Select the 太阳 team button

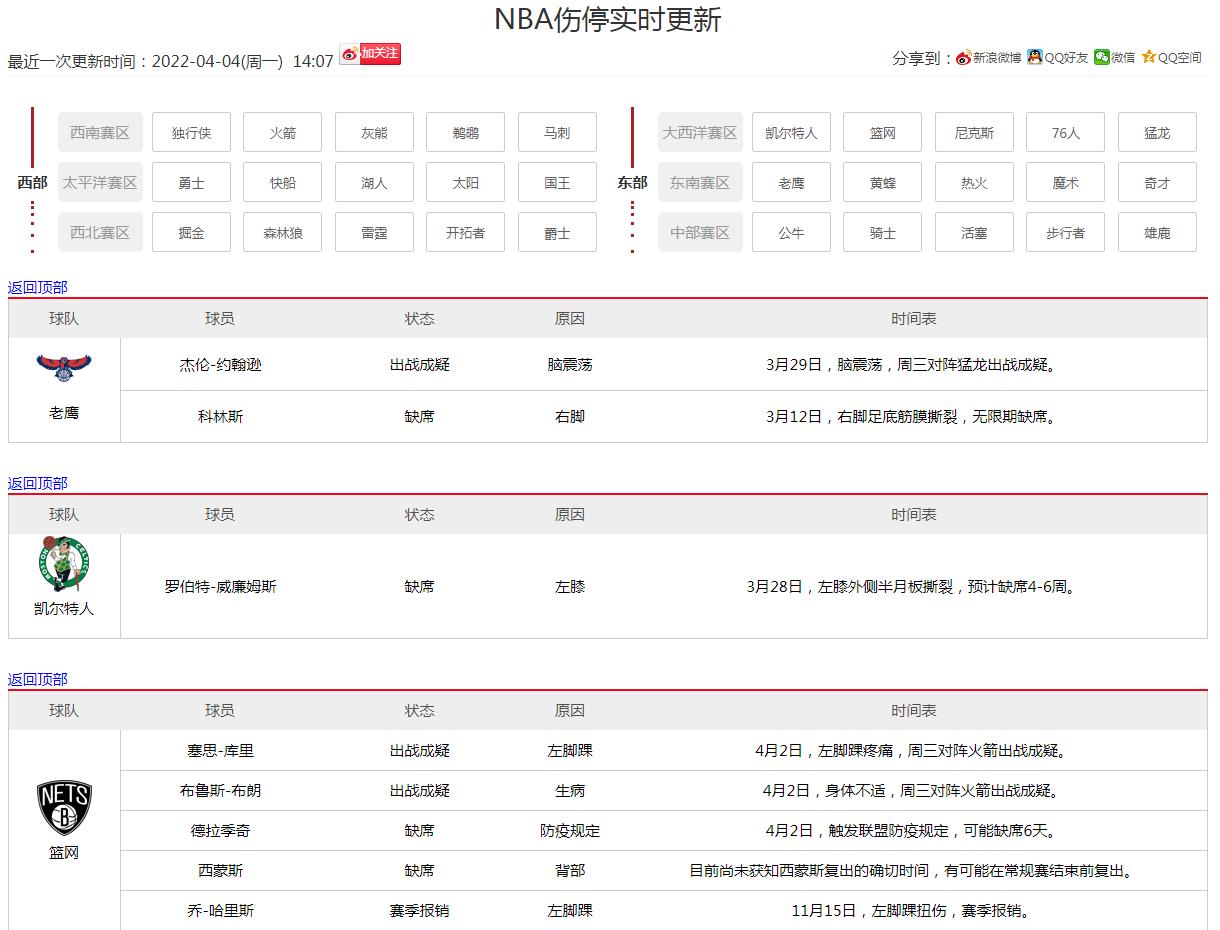coord(466,182)
